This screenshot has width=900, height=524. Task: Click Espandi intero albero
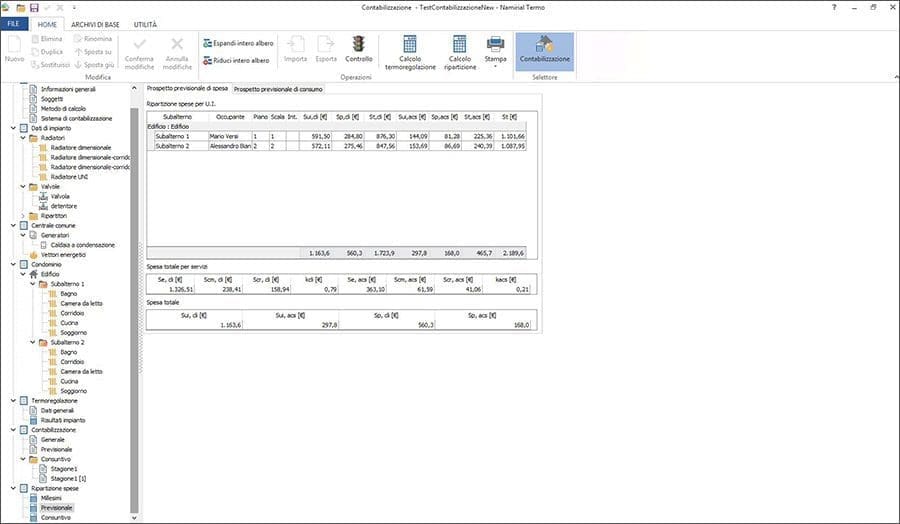click(237, 44)
